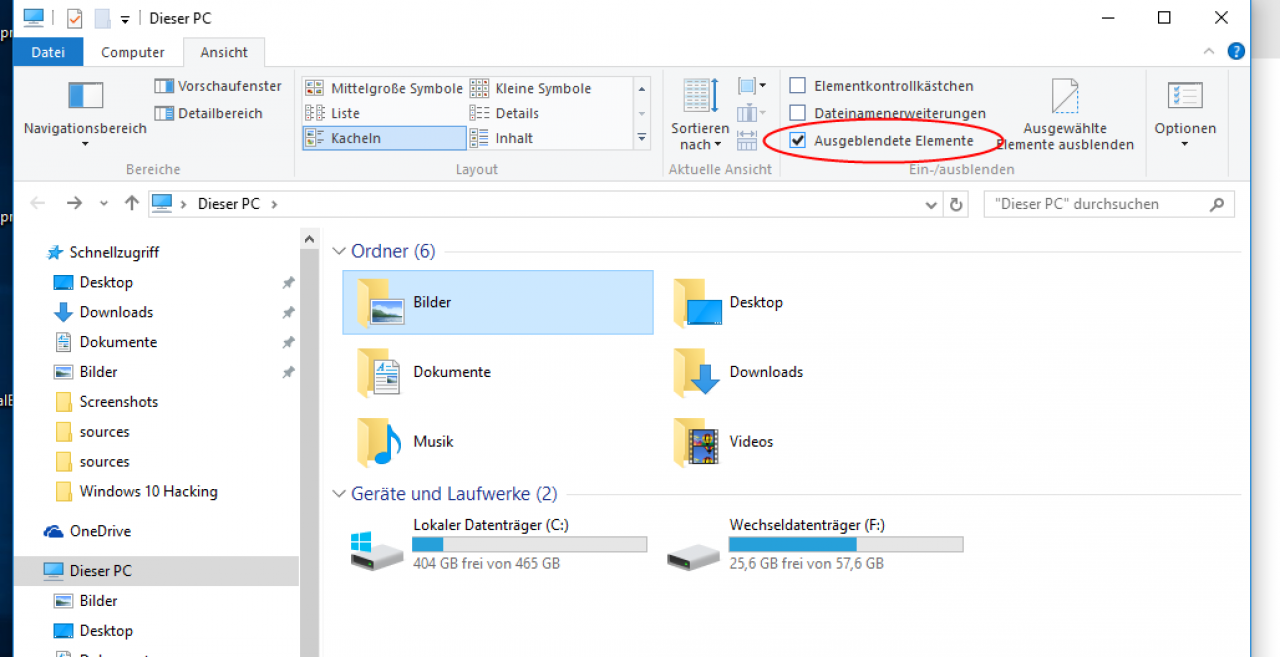Click the new folder quick access icon
The height and width of the screenshot is (657, 1280).
(x=102, y=18)
